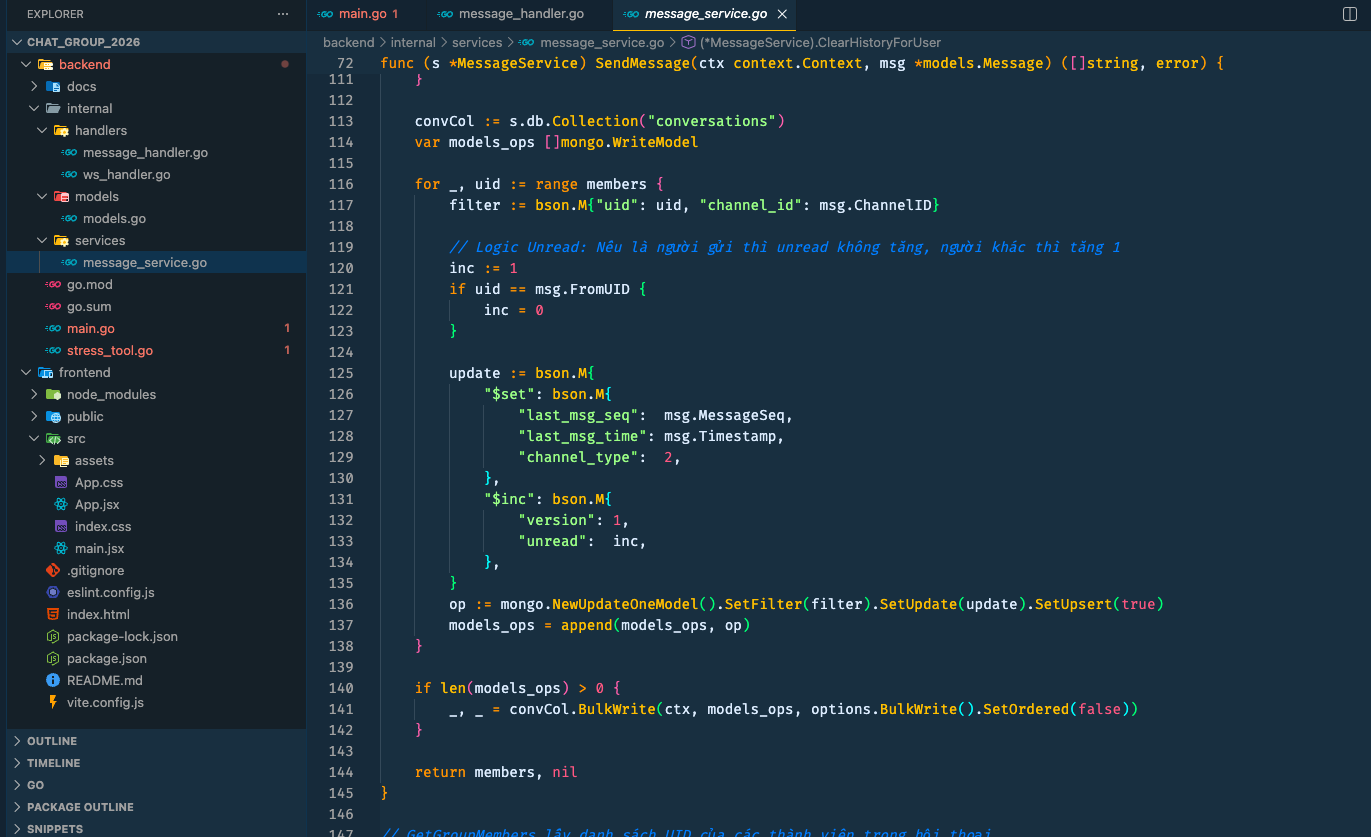The width and height of the screenshot is (1371, 837).
Task: Collapse CHAT_GROUP_2026 root folder
Action: coord(17,42)
